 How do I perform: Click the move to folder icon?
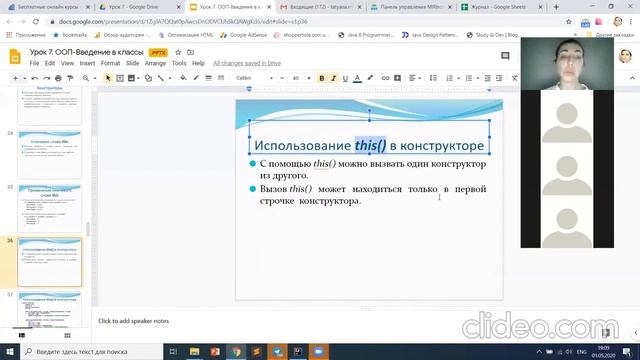point(190,52)
